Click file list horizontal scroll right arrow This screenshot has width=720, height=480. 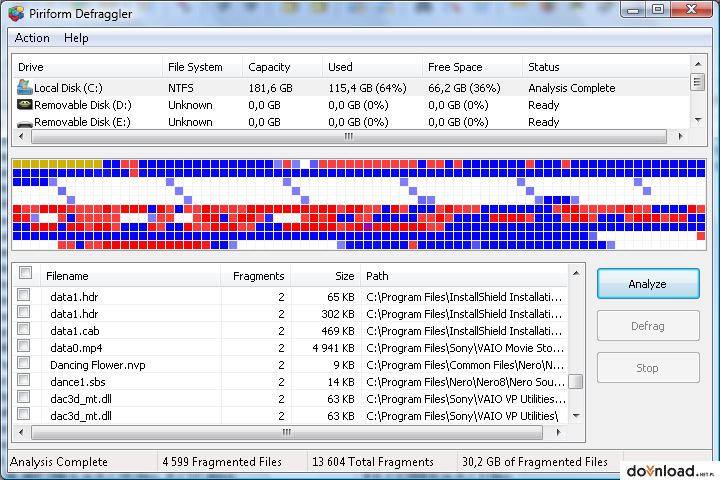[558, 432]
